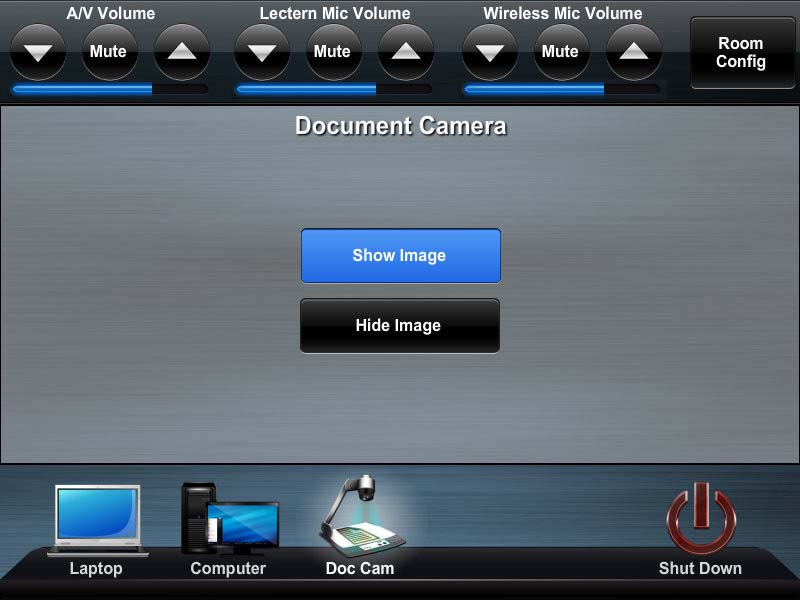The height and width of the screenshot is (600, 800).
Task: Raise the Wireless Mic Volume
Action: click(x=634, y=52)
